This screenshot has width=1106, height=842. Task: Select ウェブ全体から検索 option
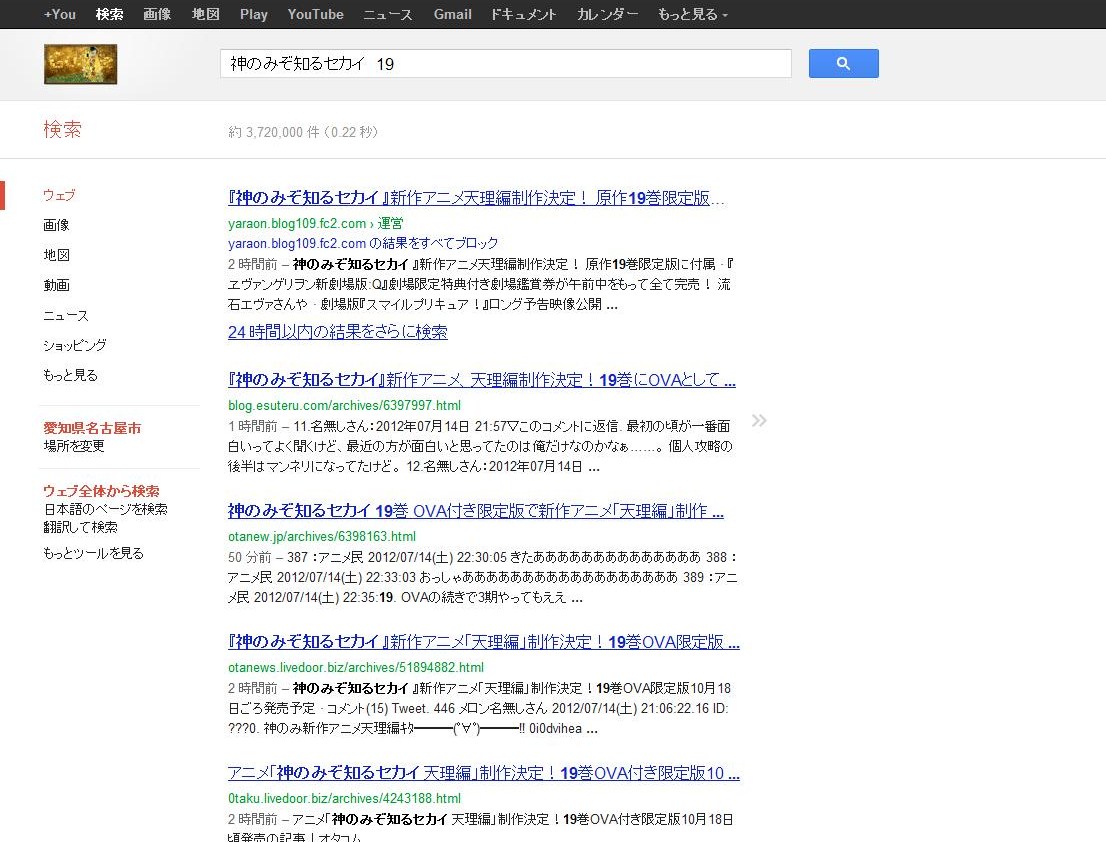(102, 491)
